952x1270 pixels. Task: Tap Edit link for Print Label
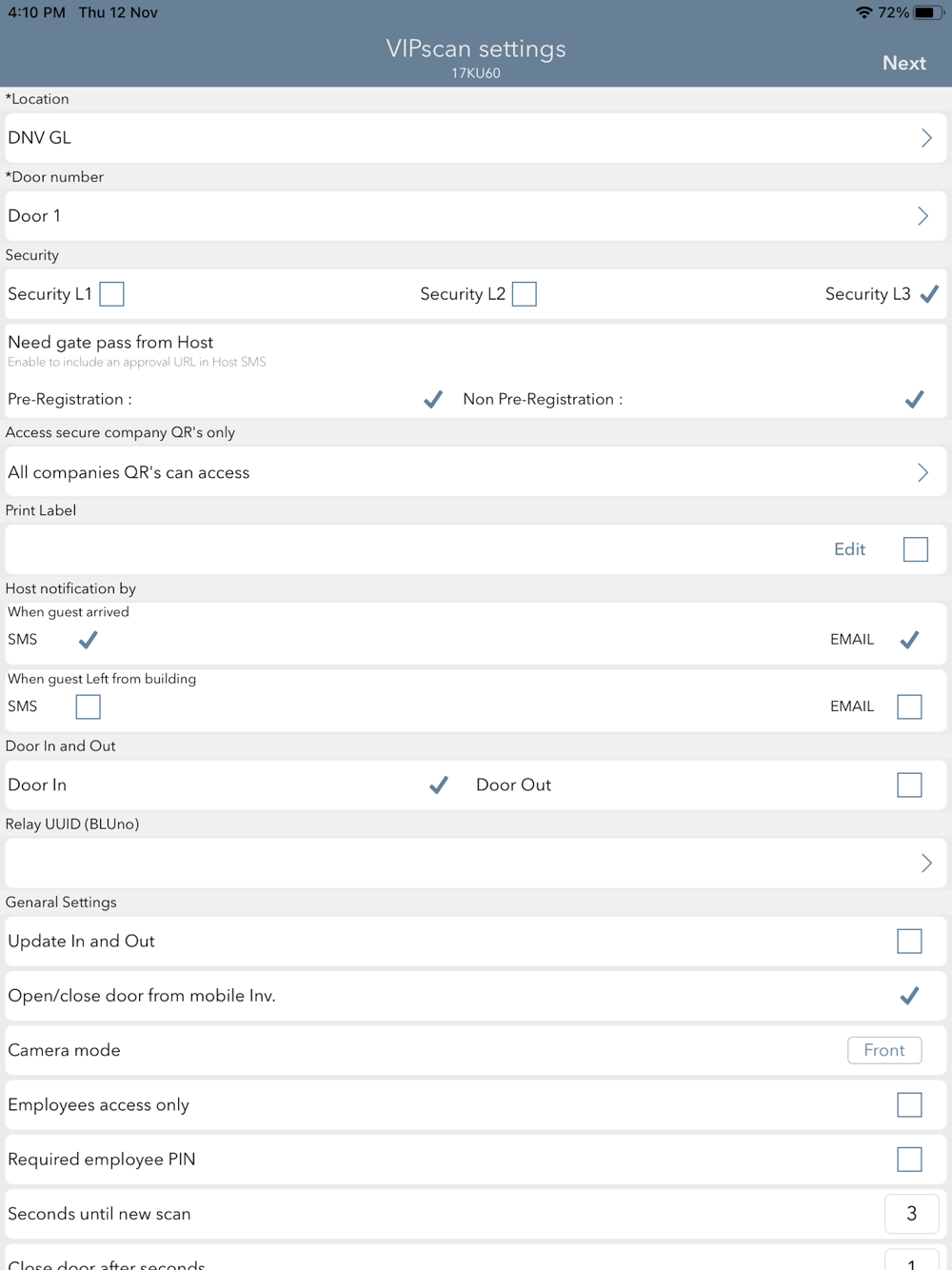coord(849,549)
